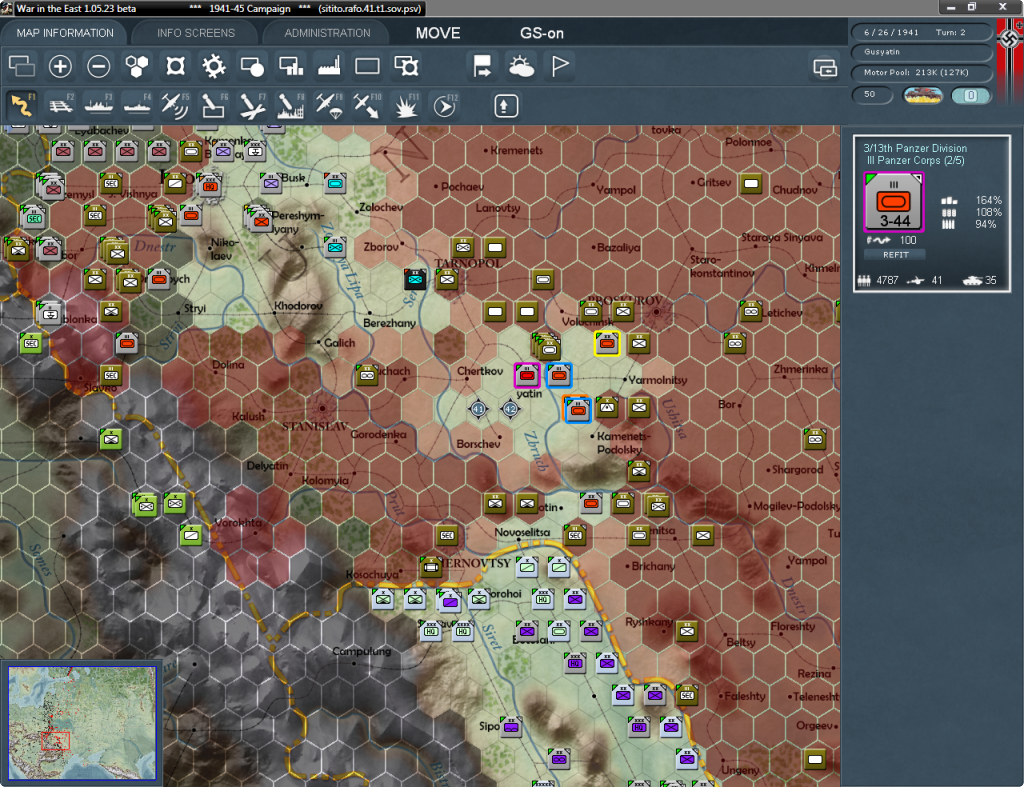Click the gear-shaped fort level icon
Viewport: 1024px width, 787px height.
214,66
